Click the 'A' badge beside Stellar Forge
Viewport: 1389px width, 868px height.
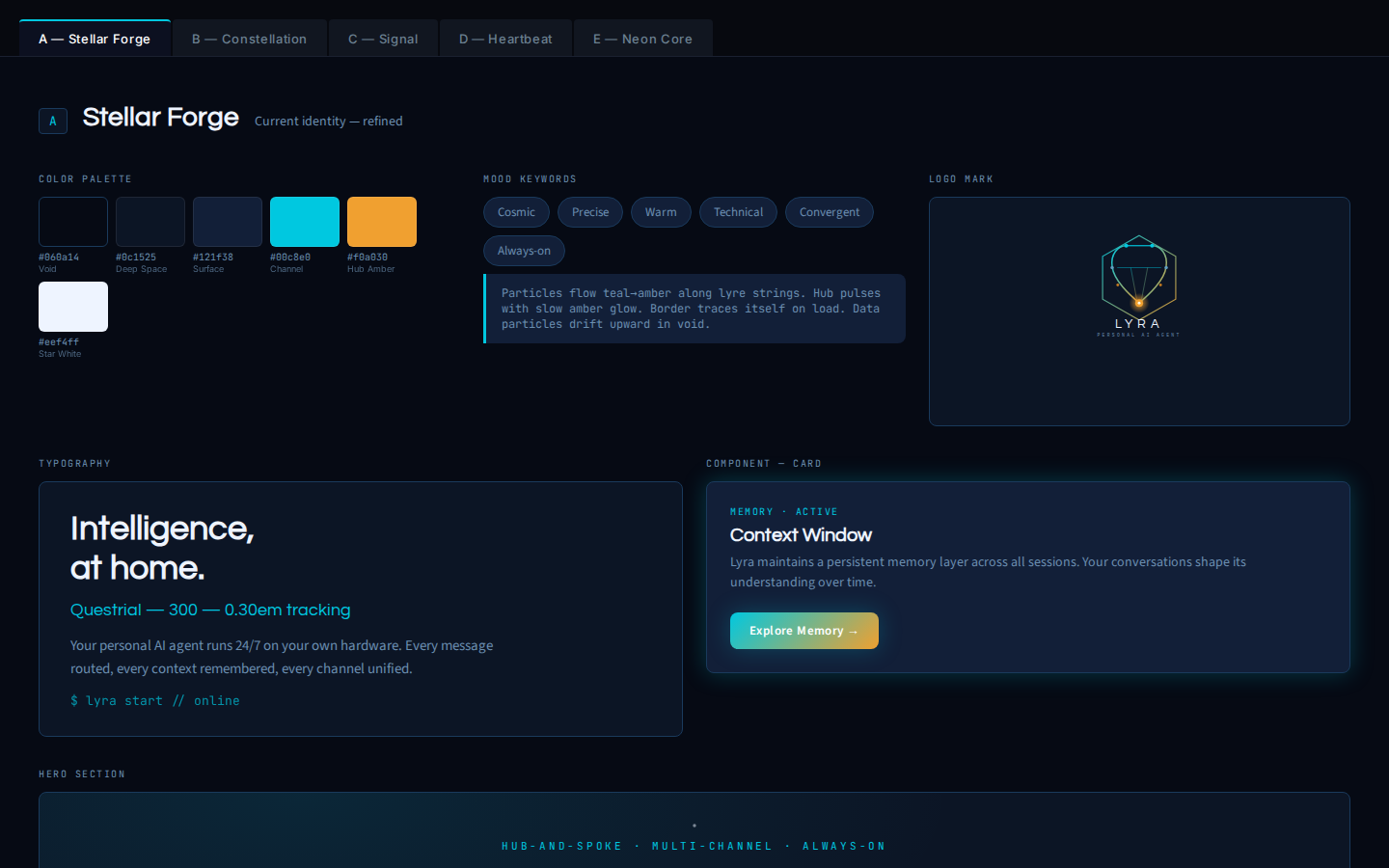(x=53, y=122)
